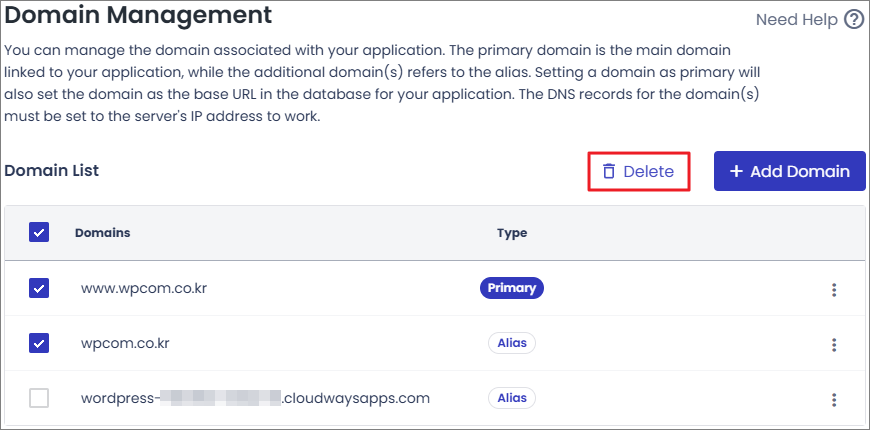Uncheck the wpcom.co.kr alias row checkbox
This screenshot has width=870, height=430.
coord(39,343)
